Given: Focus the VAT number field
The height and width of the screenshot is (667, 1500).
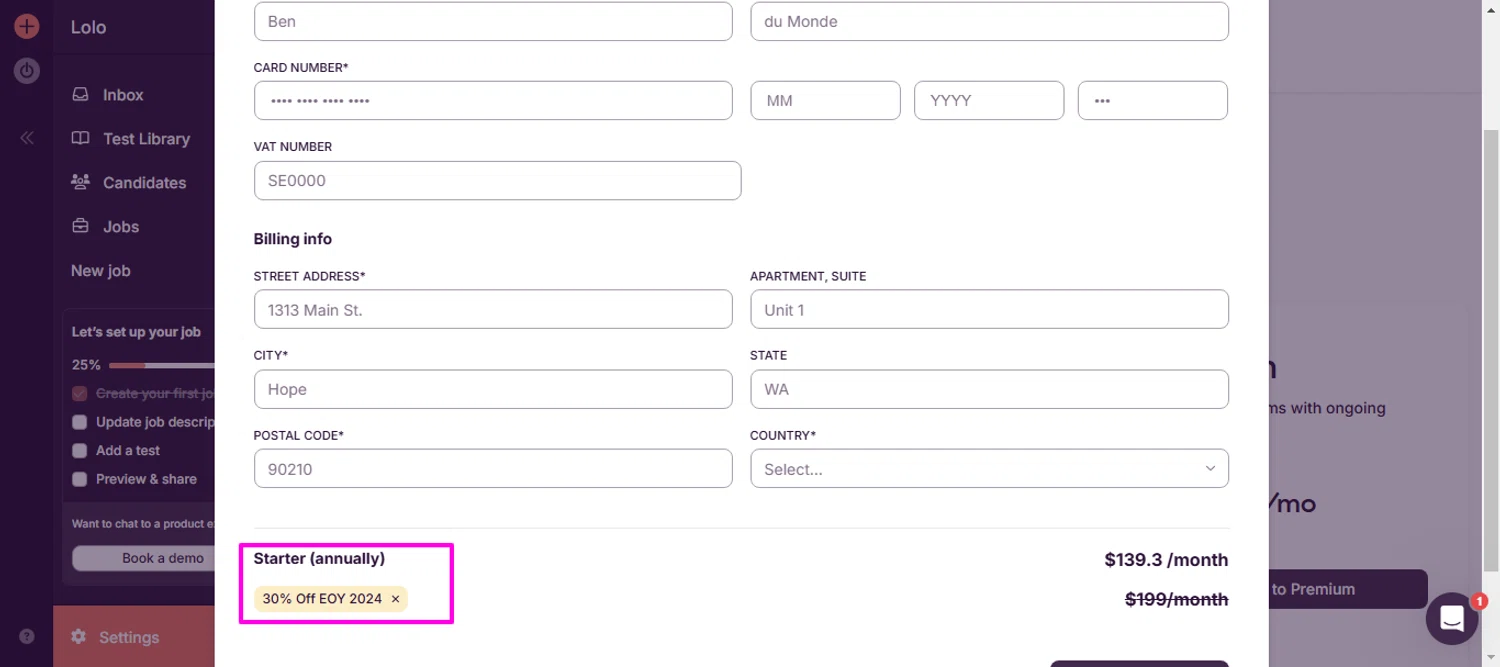Looking at the screenshot, I should point(497,181).
